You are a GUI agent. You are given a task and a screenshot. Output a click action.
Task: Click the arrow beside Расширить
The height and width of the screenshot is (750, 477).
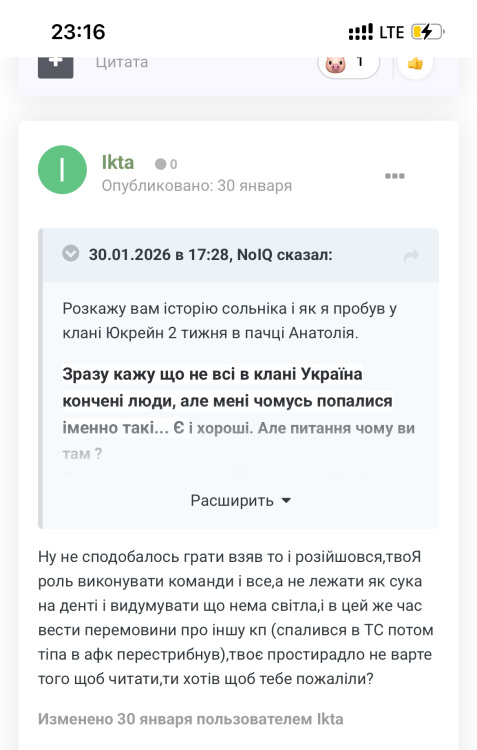coord(286,500)
